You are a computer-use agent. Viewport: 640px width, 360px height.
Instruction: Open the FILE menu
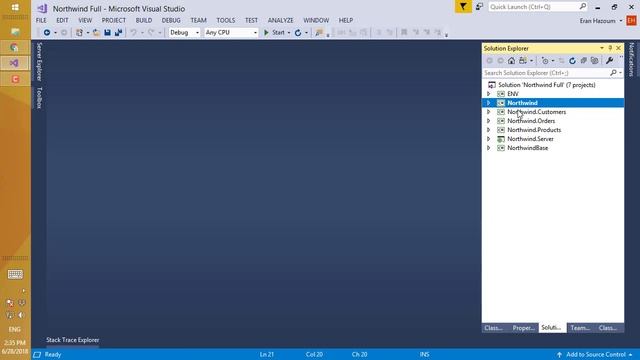(x=41, y=20)
